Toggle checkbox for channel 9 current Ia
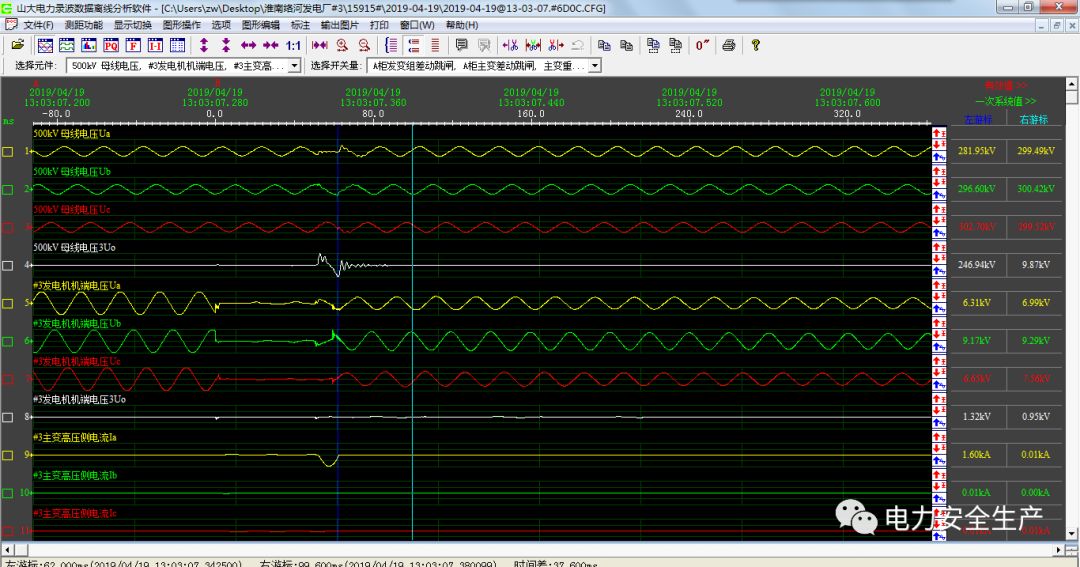1080x567 pixels. 8,455
